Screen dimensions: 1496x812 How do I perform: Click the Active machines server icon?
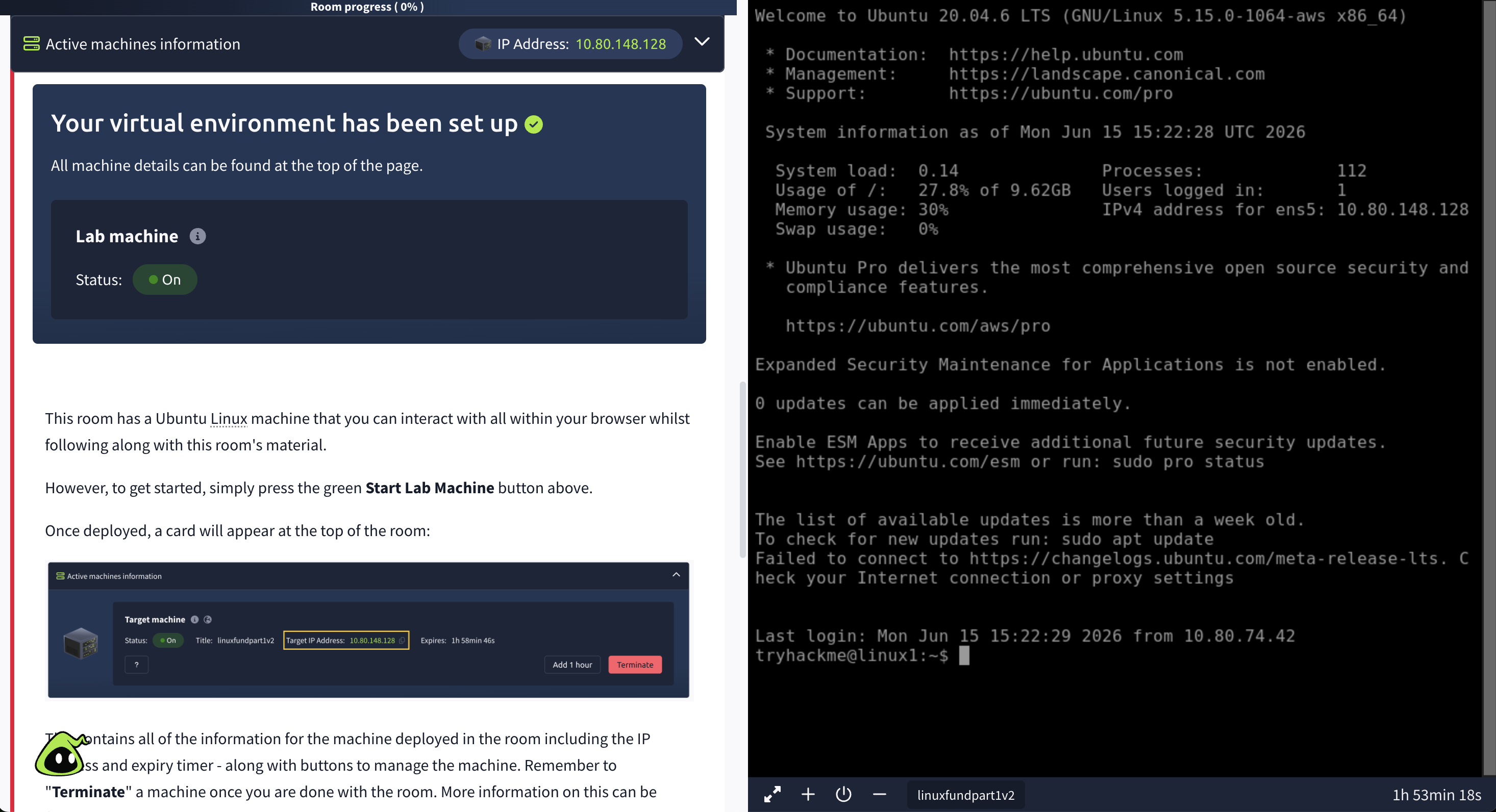point(31,43)
